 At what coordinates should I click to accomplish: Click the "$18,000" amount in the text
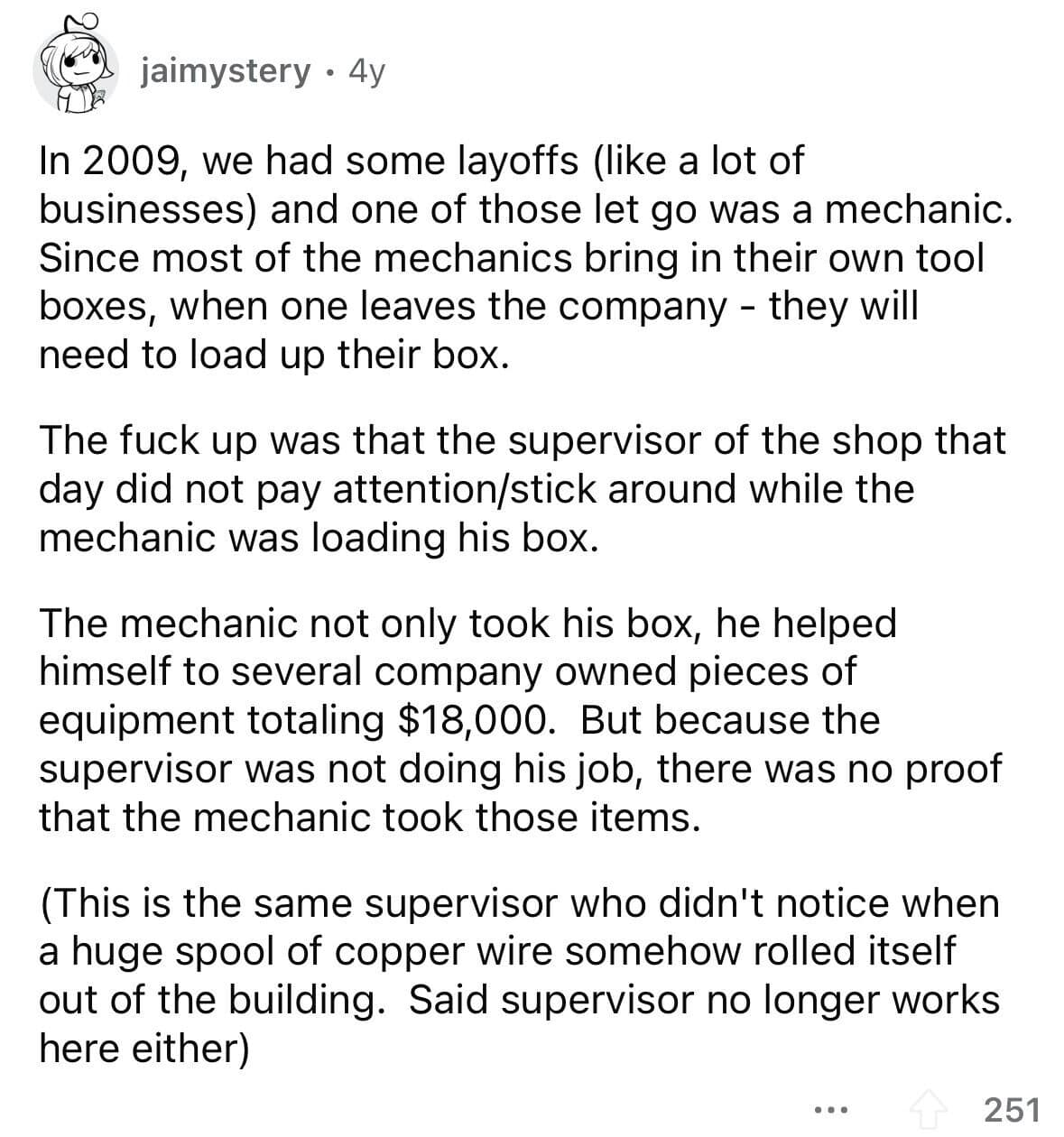point(471,720)
